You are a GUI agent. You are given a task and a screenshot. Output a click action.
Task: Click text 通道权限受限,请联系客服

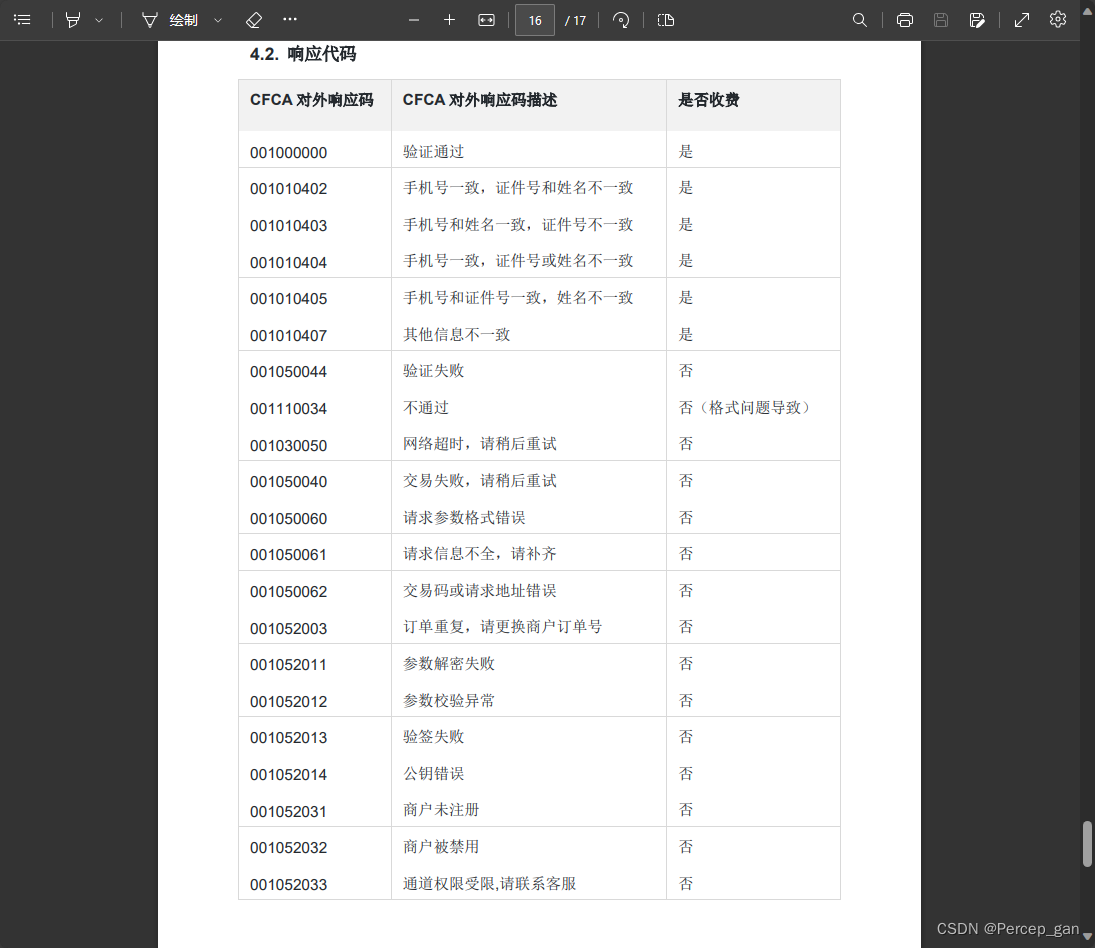coord(490,884)
